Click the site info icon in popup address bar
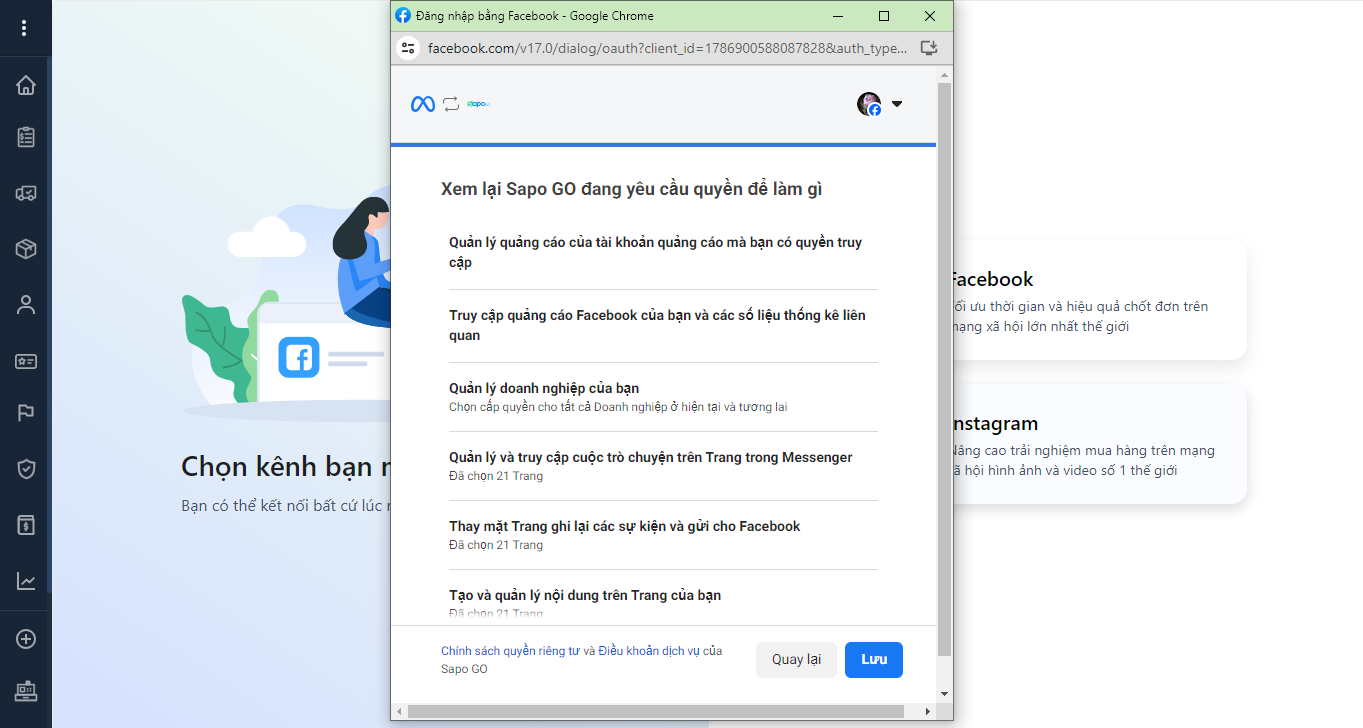This screenshot has width=1363, height=728. tap(407, 48)
